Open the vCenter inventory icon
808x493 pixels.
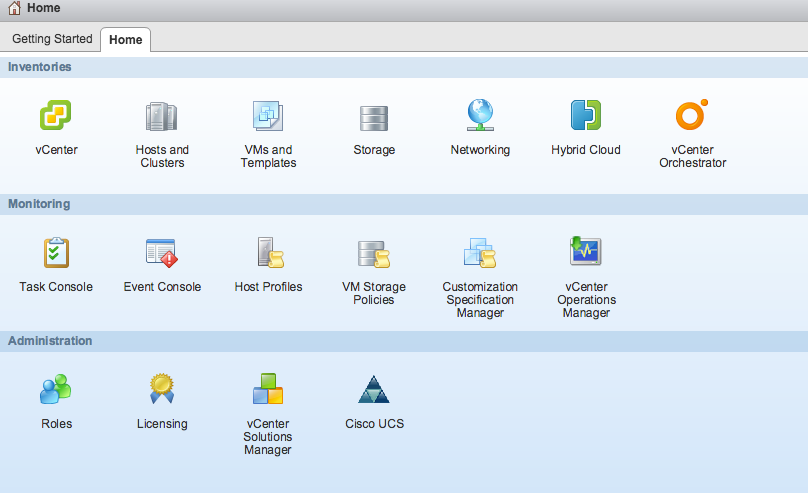click(56, 115)
